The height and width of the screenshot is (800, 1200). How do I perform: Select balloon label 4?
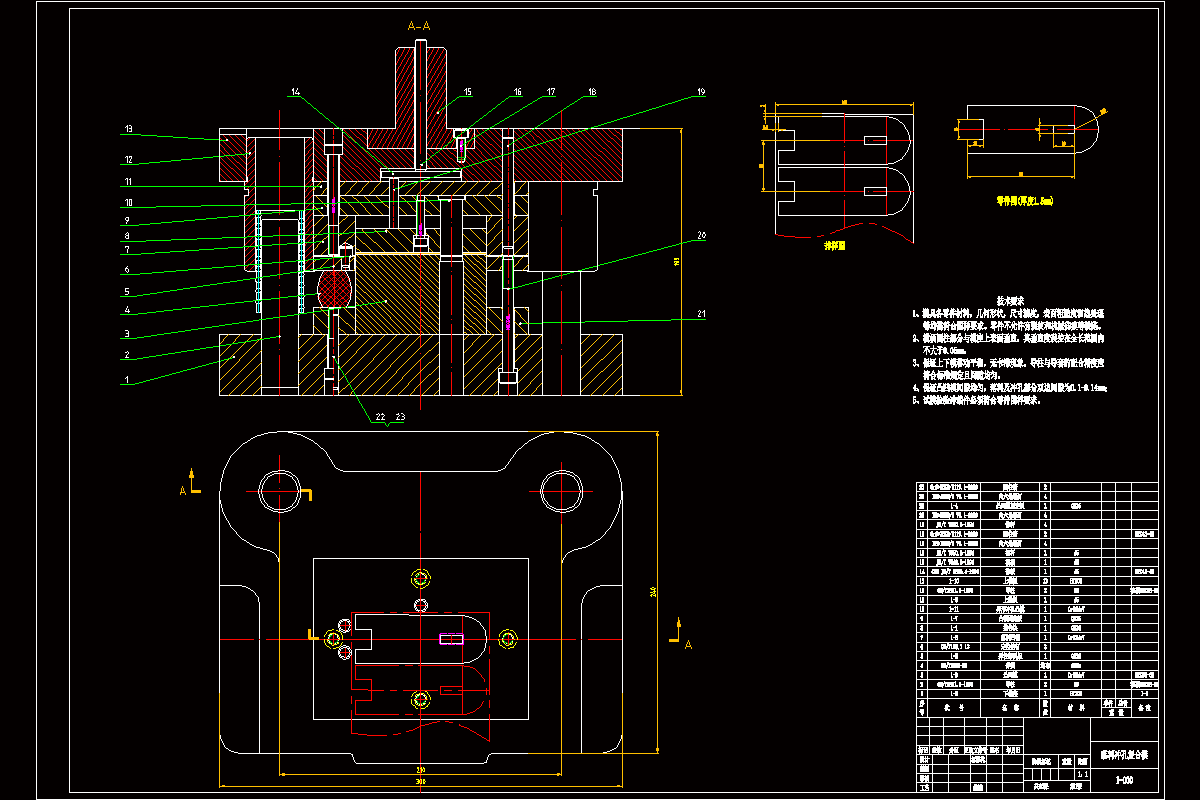coord(127,312)
